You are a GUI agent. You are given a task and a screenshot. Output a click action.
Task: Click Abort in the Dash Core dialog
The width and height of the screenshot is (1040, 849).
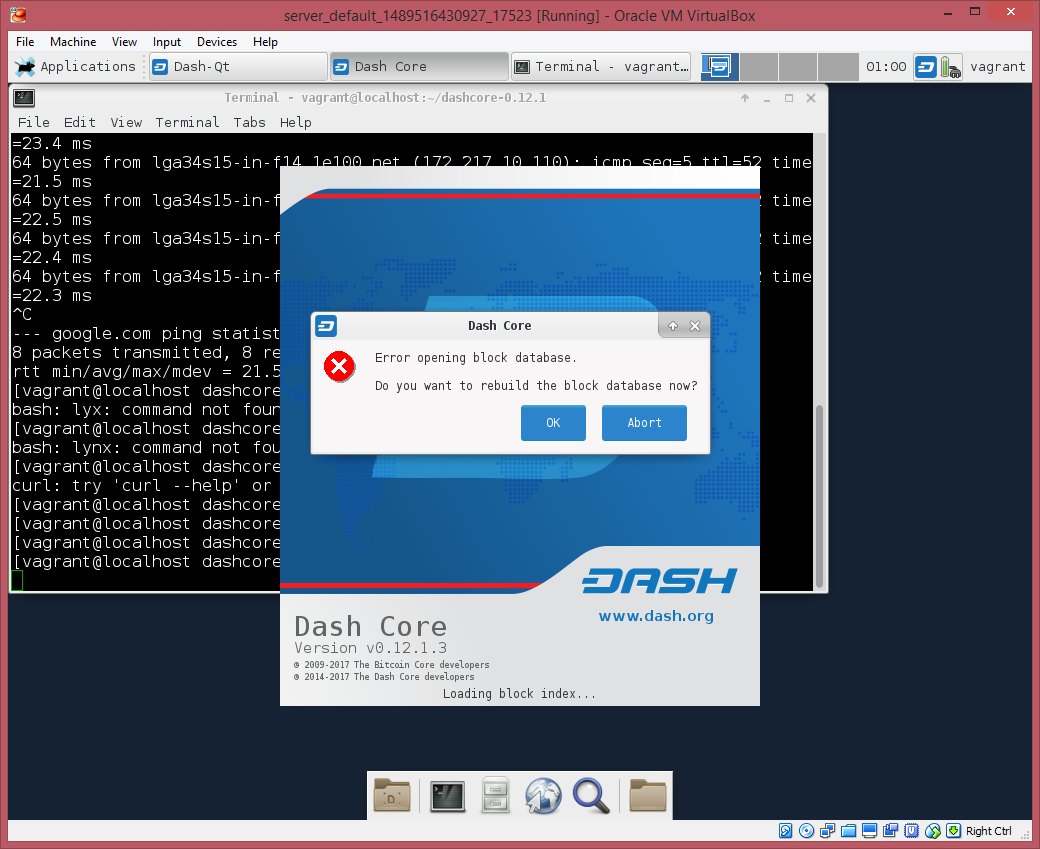(x=644, y=423)
